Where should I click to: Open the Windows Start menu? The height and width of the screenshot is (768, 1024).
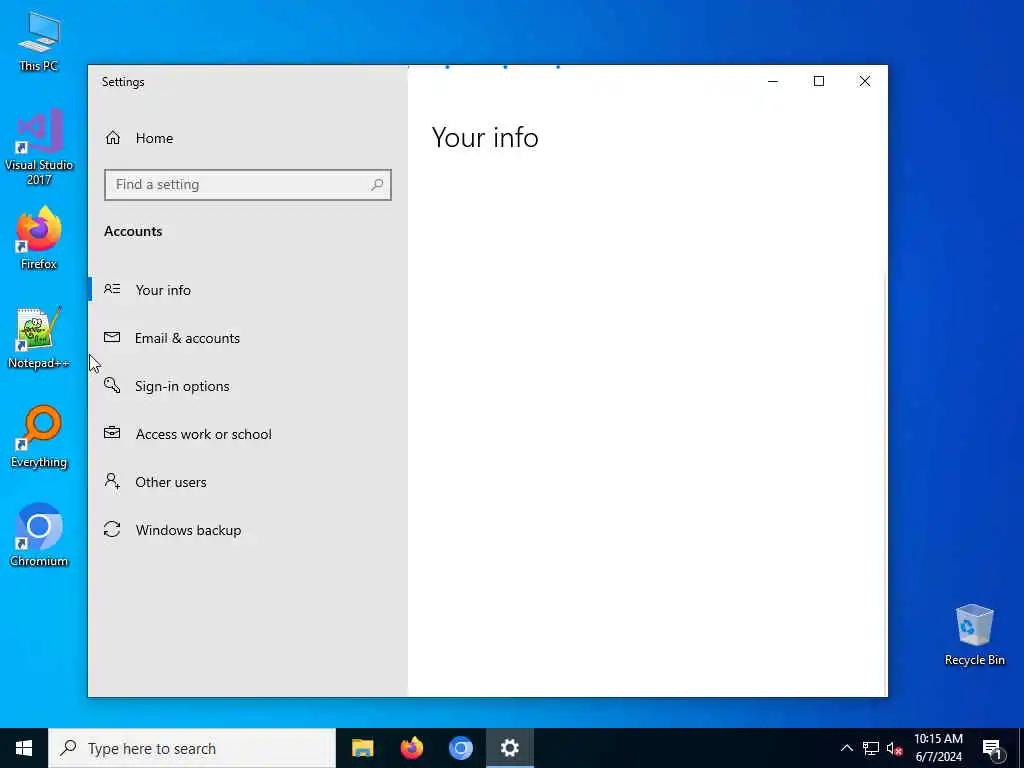point(24,748)
